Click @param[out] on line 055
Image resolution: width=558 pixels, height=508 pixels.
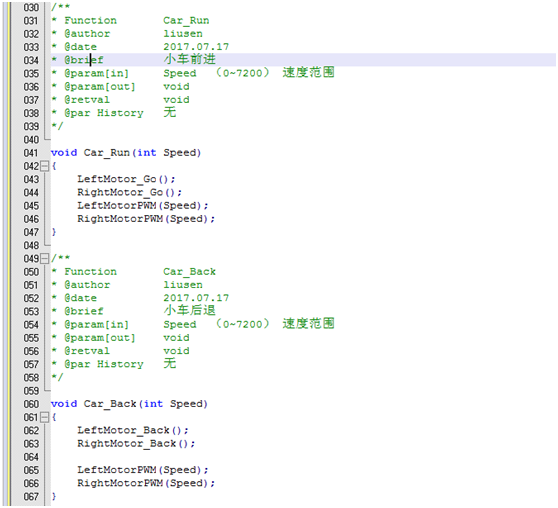(x=100, y=338)
